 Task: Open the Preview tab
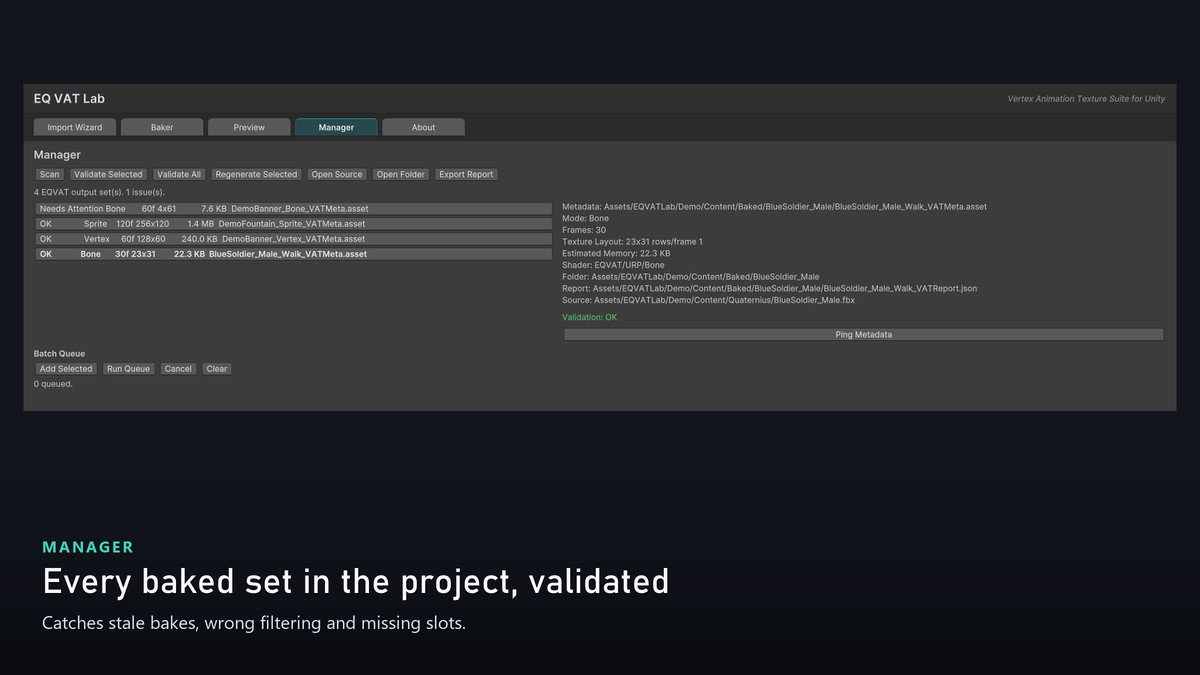(x=249, y=127)
